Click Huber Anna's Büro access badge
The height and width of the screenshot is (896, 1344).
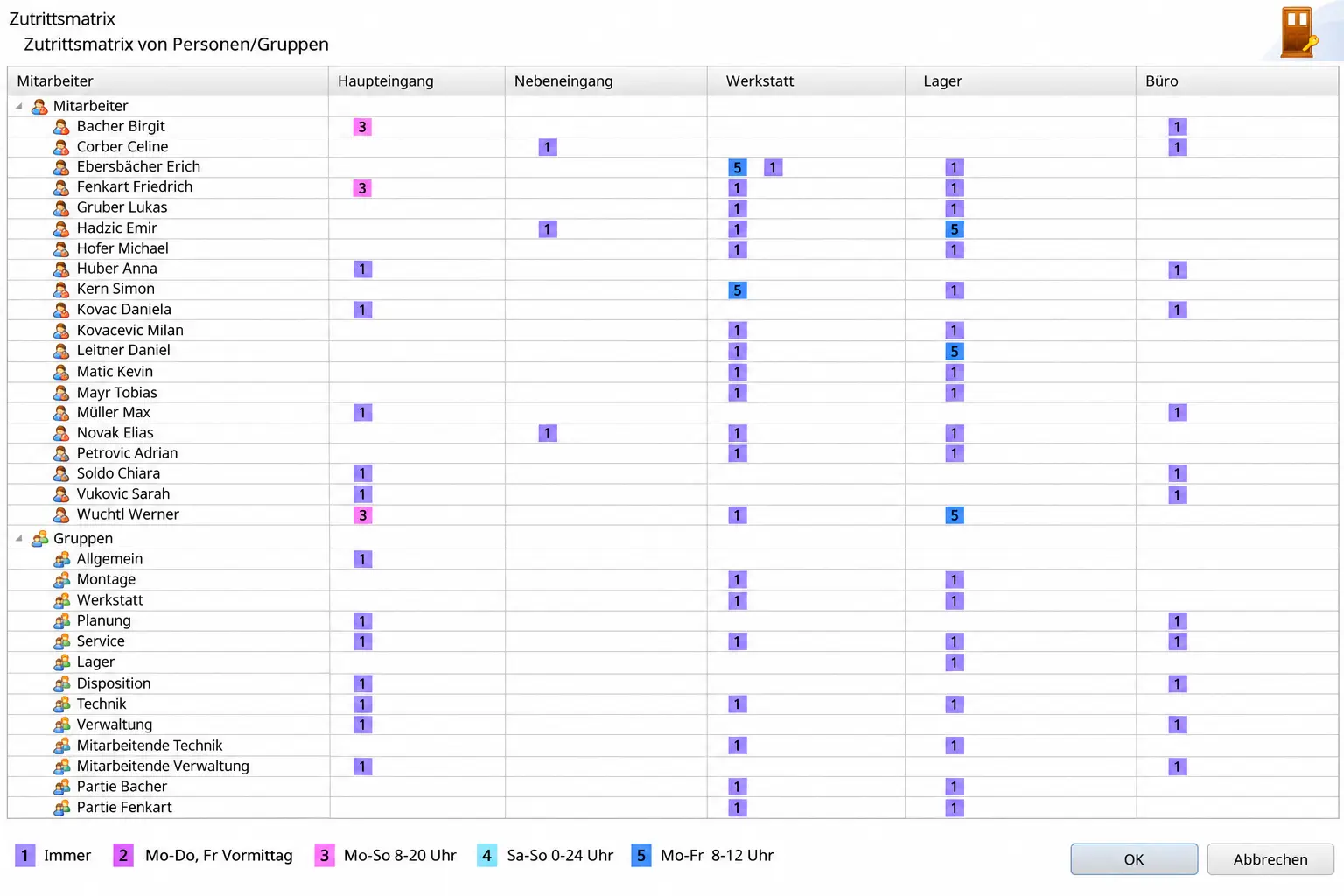pos(1178,269)
